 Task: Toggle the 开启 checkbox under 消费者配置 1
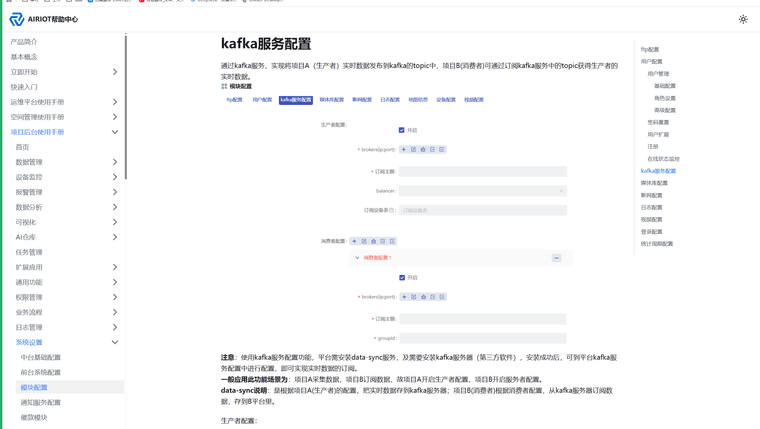[402, 278]
